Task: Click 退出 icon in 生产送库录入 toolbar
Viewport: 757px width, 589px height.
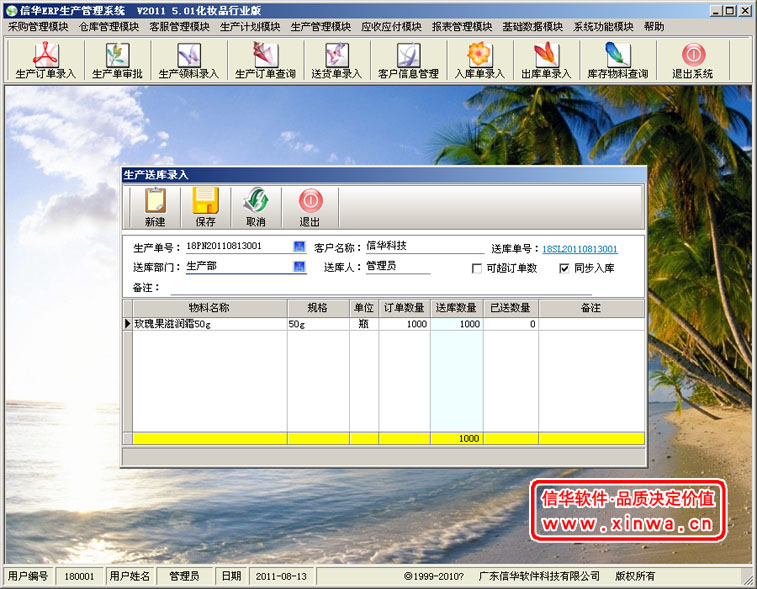Action: [310, 207]
